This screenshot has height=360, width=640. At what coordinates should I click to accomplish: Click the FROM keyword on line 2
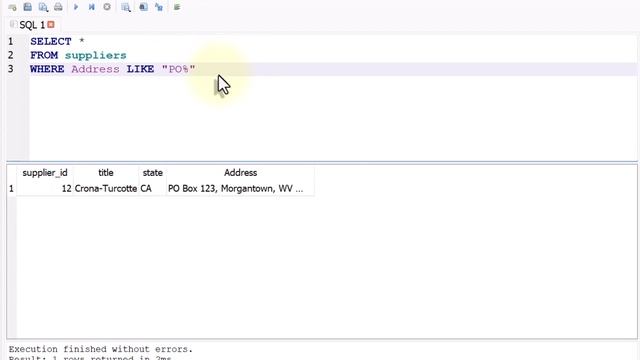(44, 55)
